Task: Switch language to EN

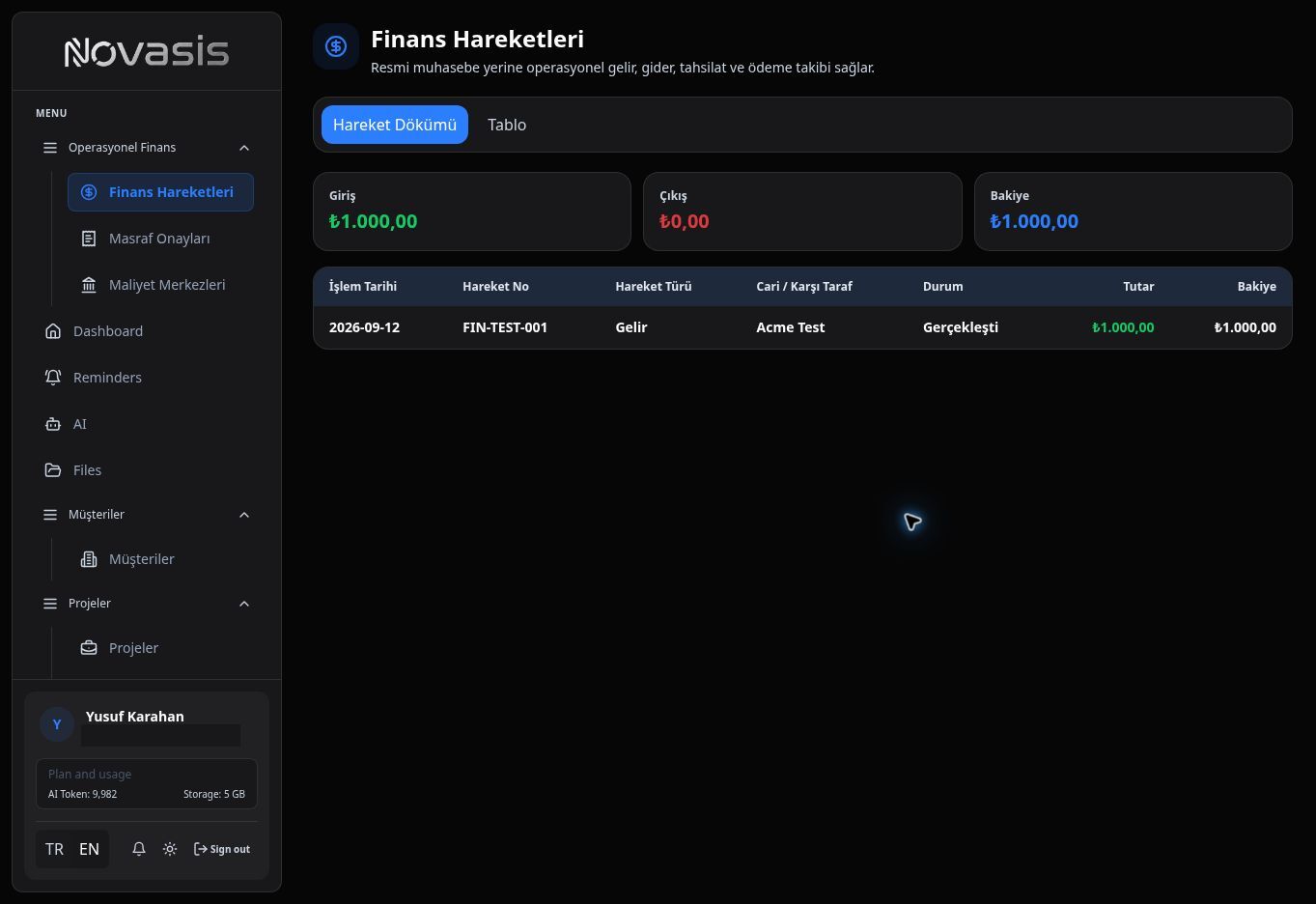Action: [x=89, y=849]
